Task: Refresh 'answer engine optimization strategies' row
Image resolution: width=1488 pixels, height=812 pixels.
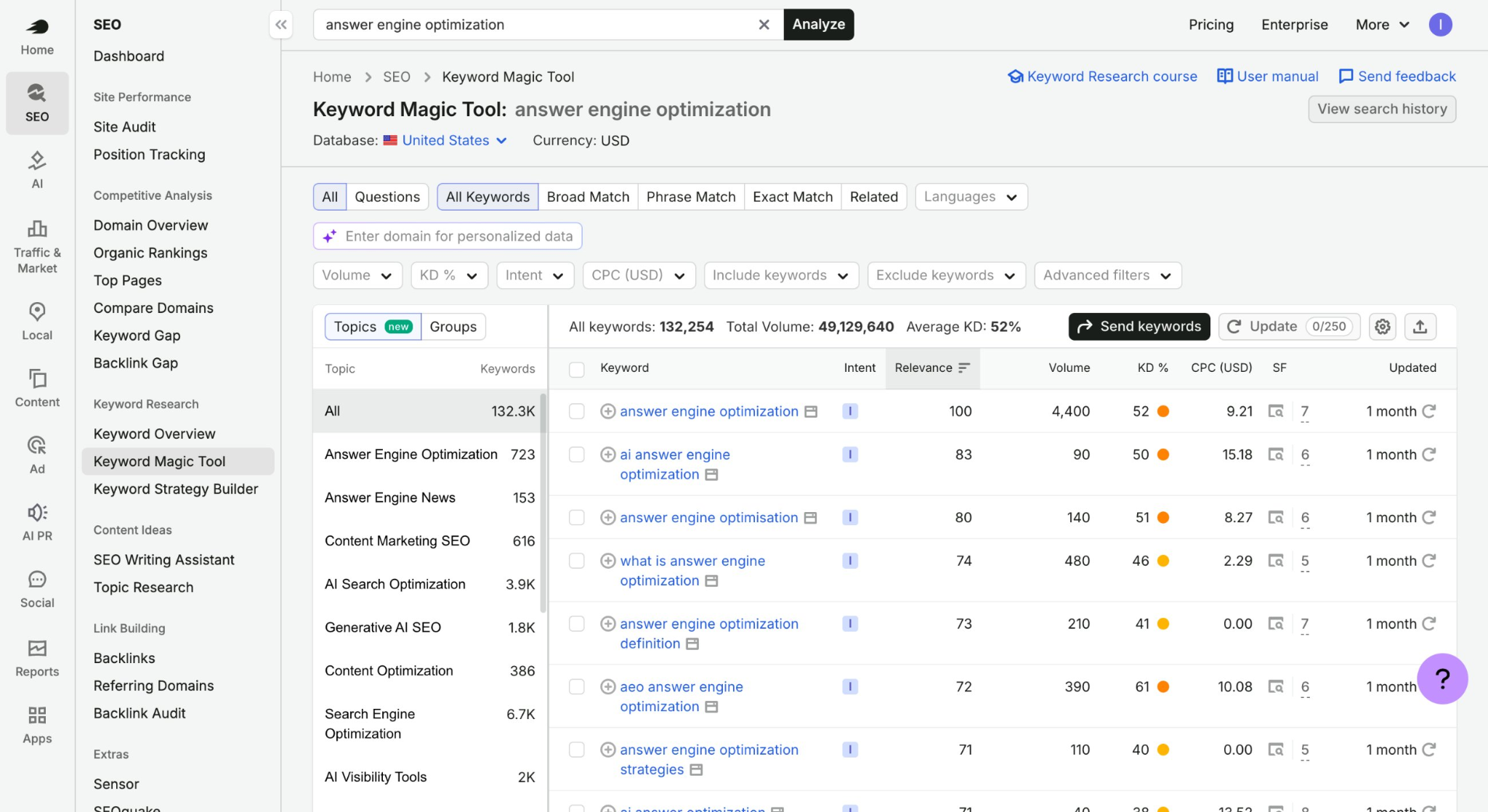Action: pos(1428,750)
